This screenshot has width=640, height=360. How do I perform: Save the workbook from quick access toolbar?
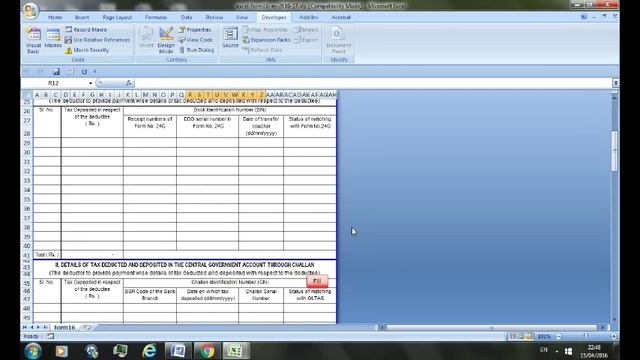click(x=56, y=72)
